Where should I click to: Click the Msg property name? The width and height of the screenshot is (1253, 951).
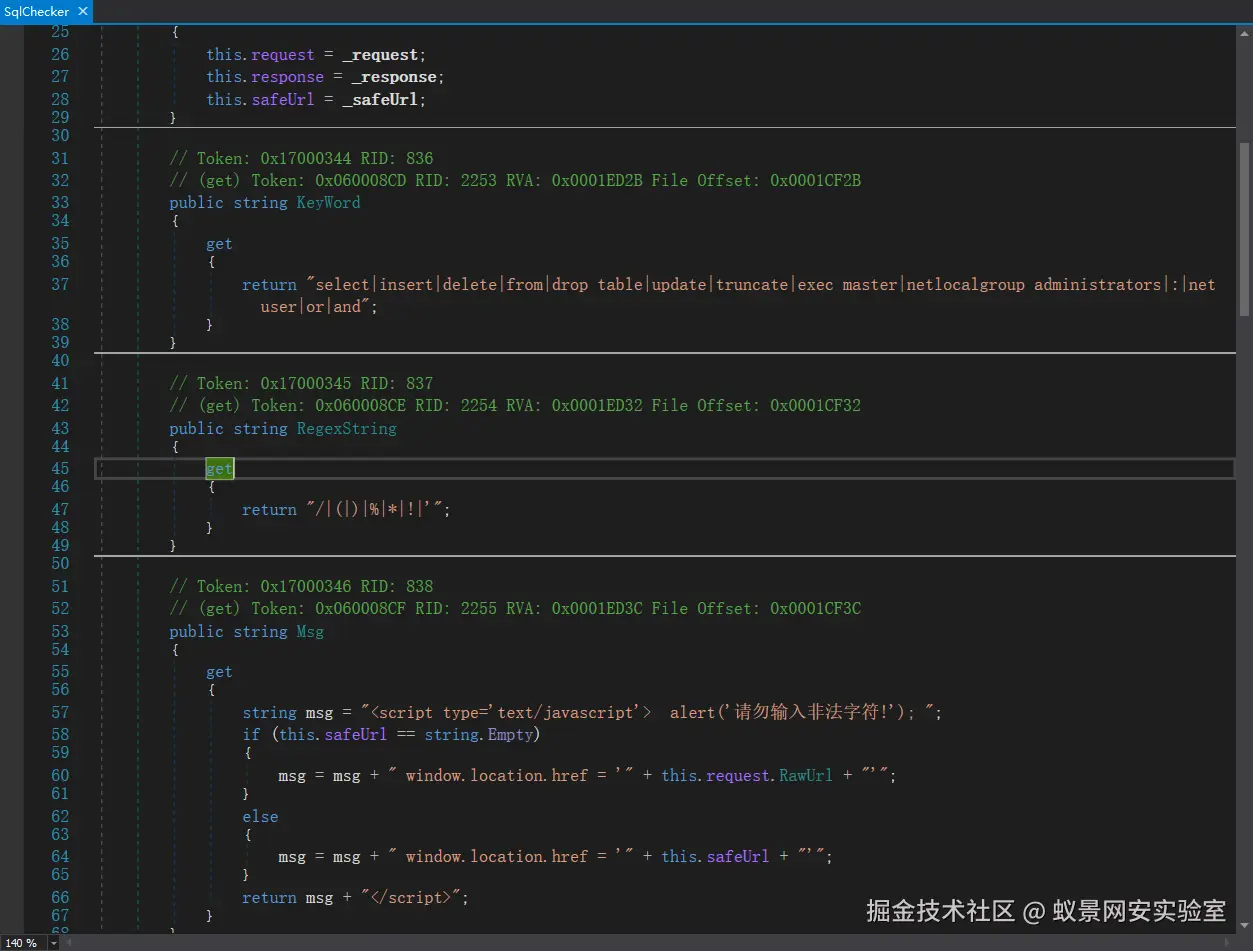[x=310, y=631]
